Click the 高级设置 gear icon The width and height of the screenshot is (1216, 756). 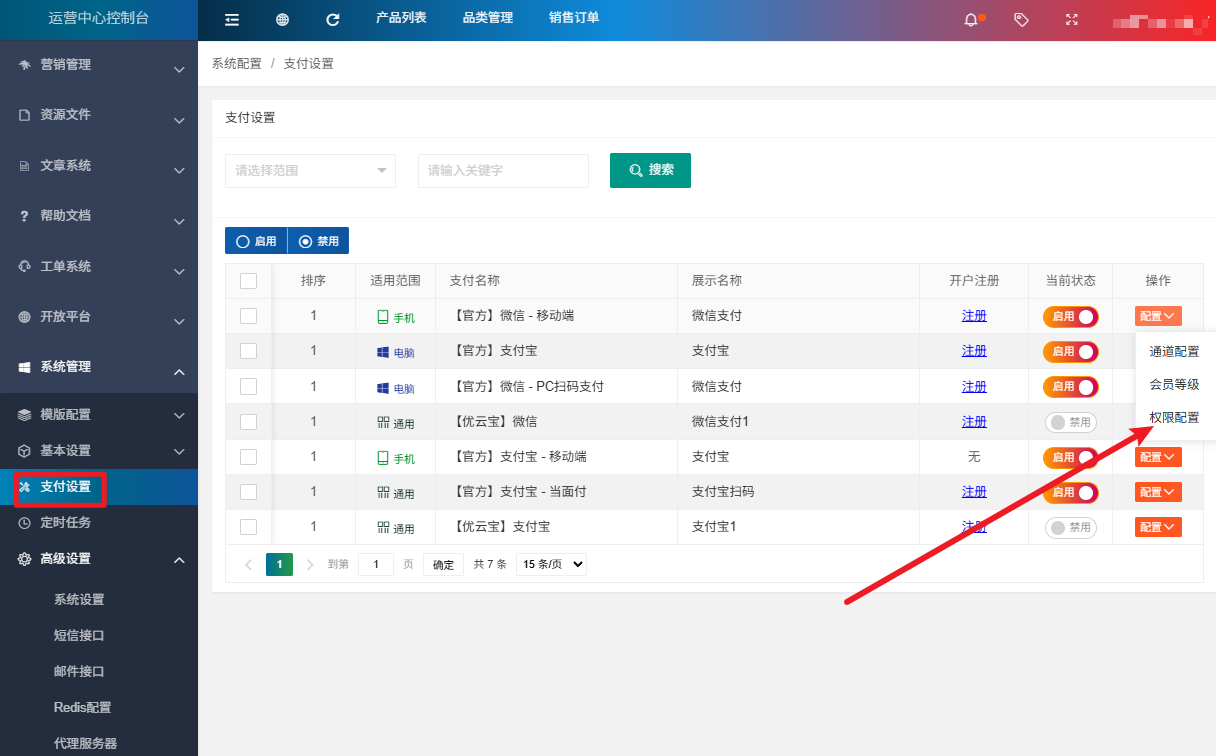tap(24, 559)
